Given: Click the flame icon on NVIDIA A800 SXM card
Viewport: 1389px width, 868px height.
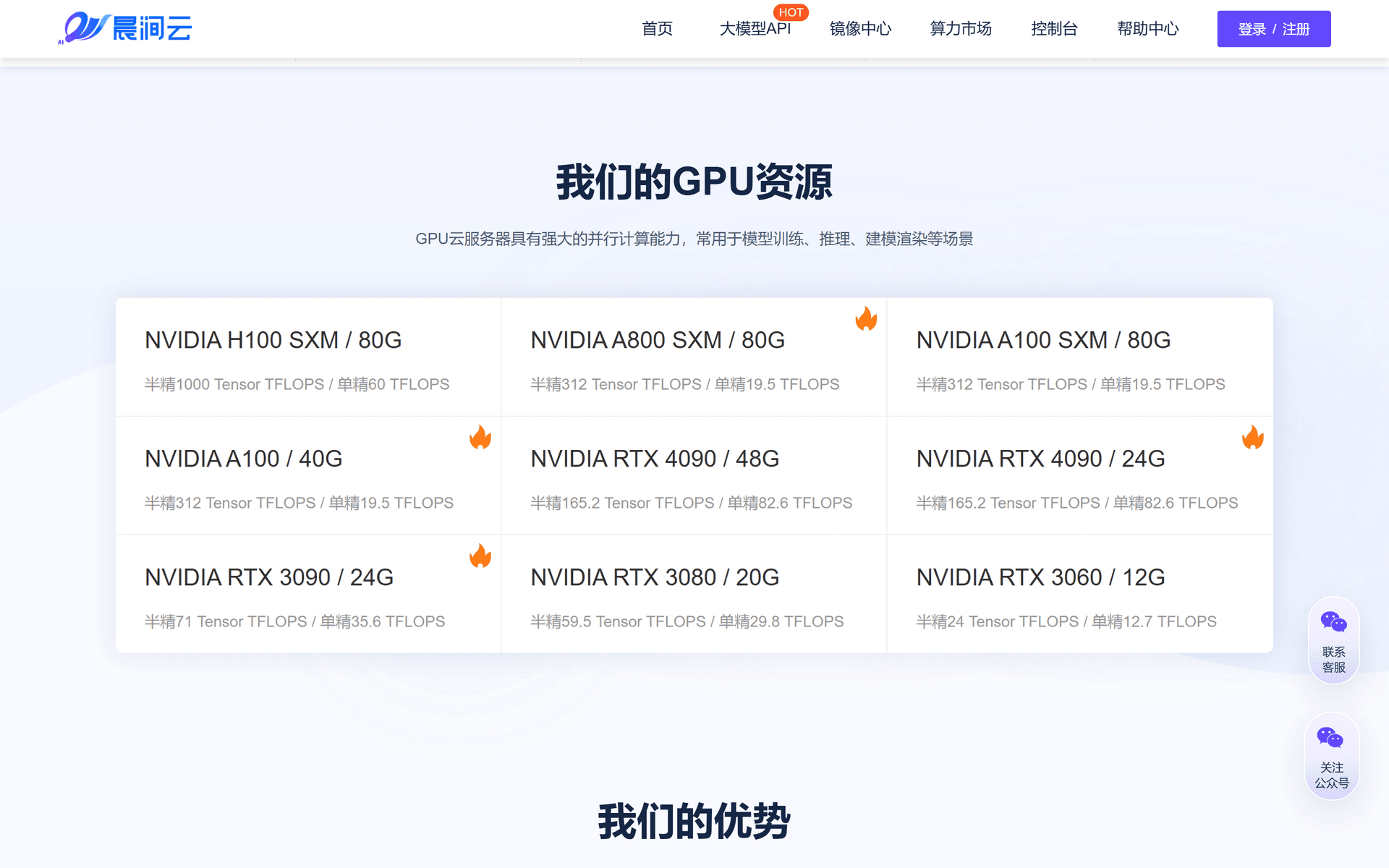Looking at the screenshot, I should [866, 318].
